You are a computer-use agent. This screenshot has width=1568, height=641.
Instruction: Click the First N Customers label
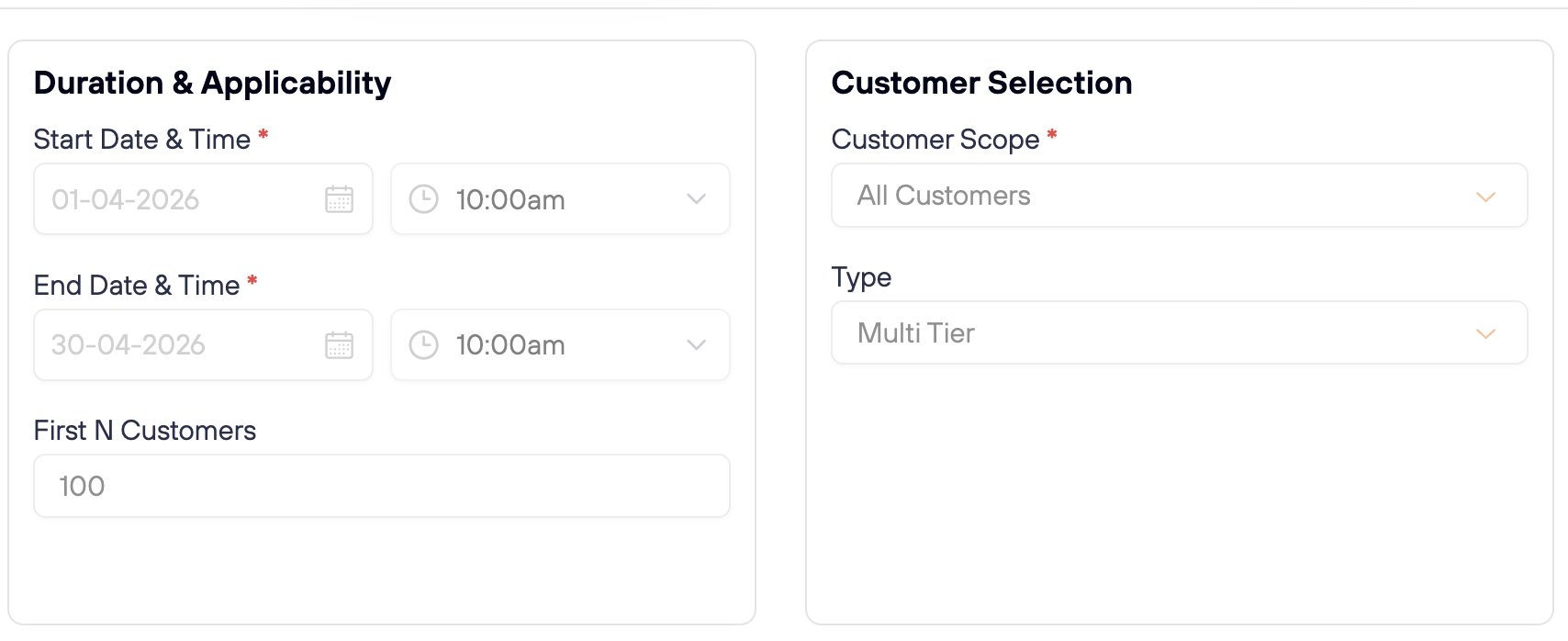pyautogui.click(x=145, y=431)
